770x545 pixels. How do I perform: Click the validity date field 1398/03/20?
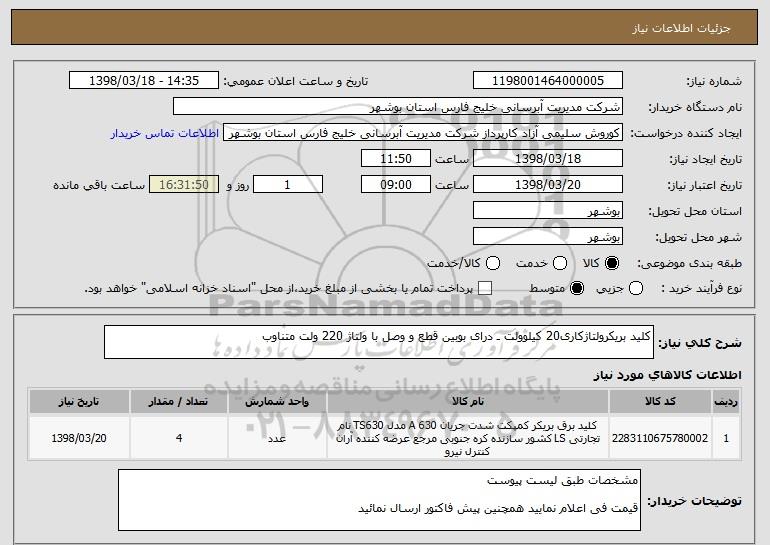click(548, 185)
